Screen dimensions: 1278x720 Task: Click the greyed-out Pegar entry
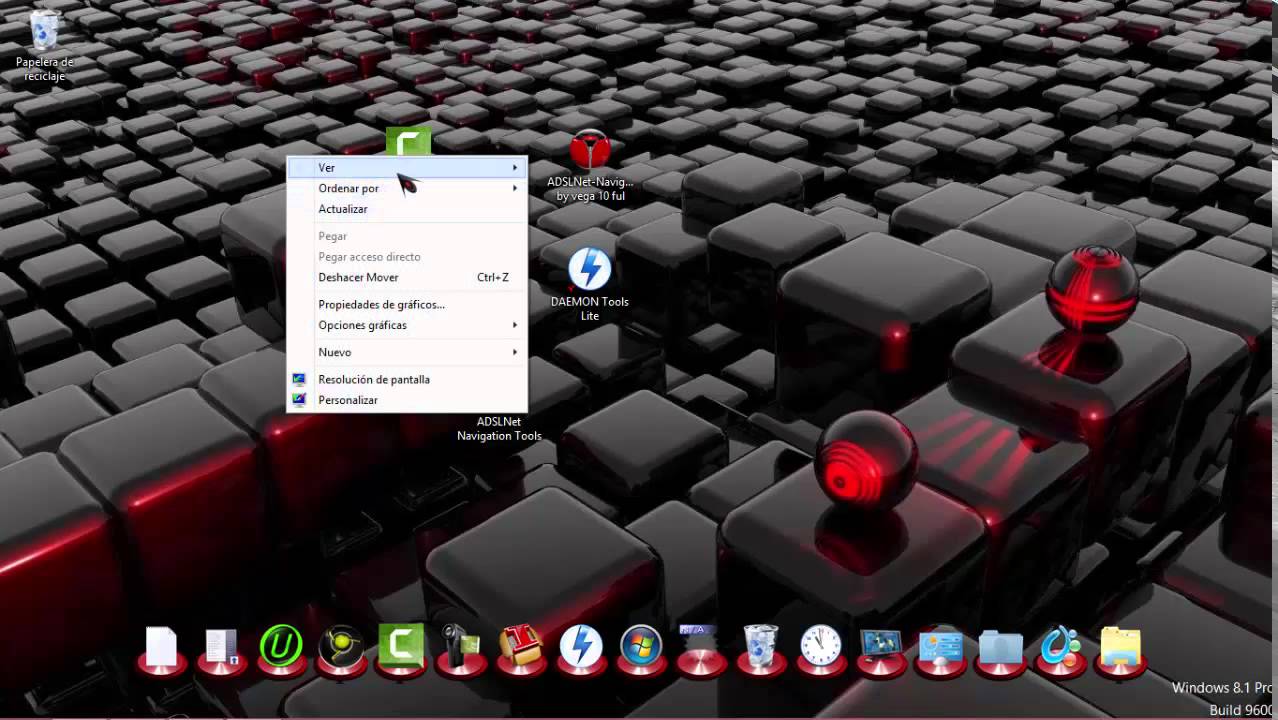click(x=407, y=236)
